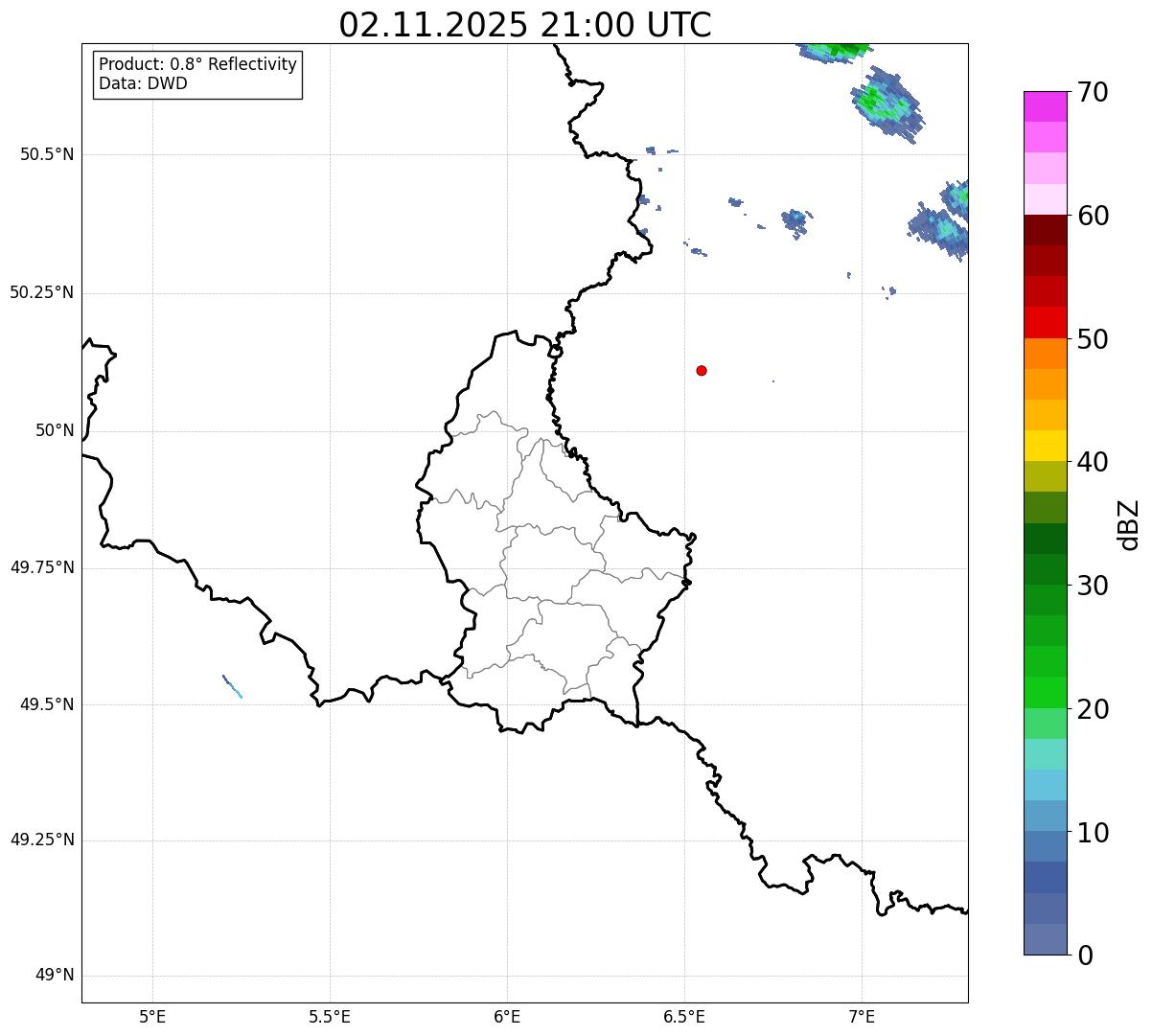Click the 7°E longitude label
Viewport: 1152px width, 1036px height.
click(862, 1017)
